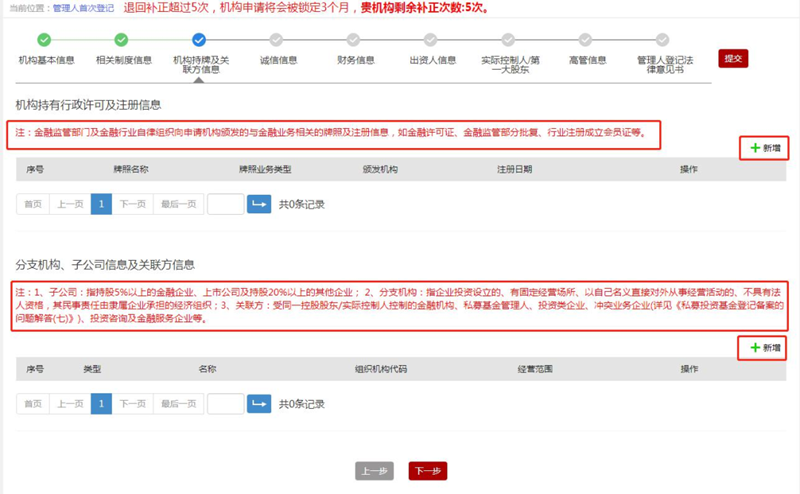The height and width of the screenshot is (494, 800).
Task: Focus the page number field in branch pagination
Action: 225,404
